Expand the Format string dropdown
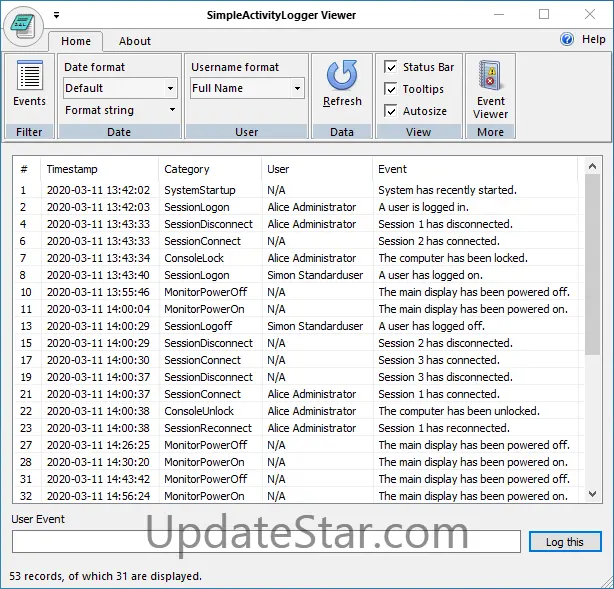 [x=172, y=110]
